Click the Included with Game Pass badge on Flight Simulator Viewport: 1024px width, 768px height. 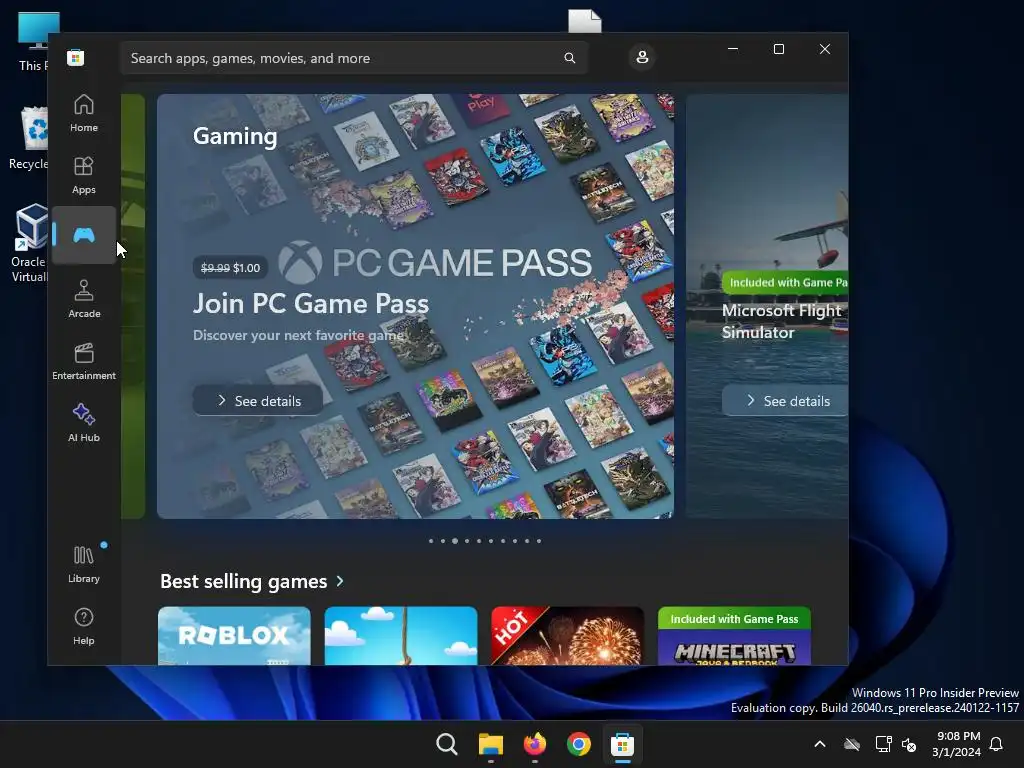(785, 282)
